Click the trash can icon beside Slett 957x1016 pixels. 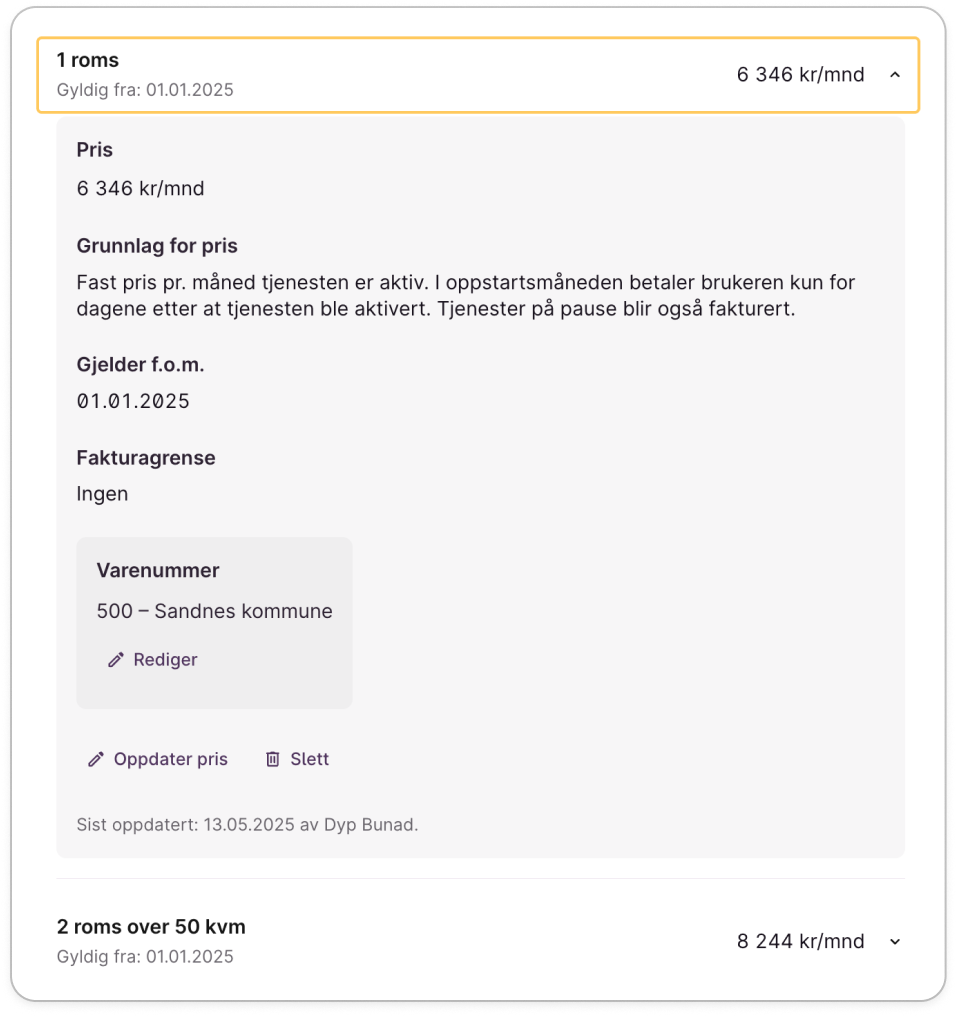tap(272, 759)
